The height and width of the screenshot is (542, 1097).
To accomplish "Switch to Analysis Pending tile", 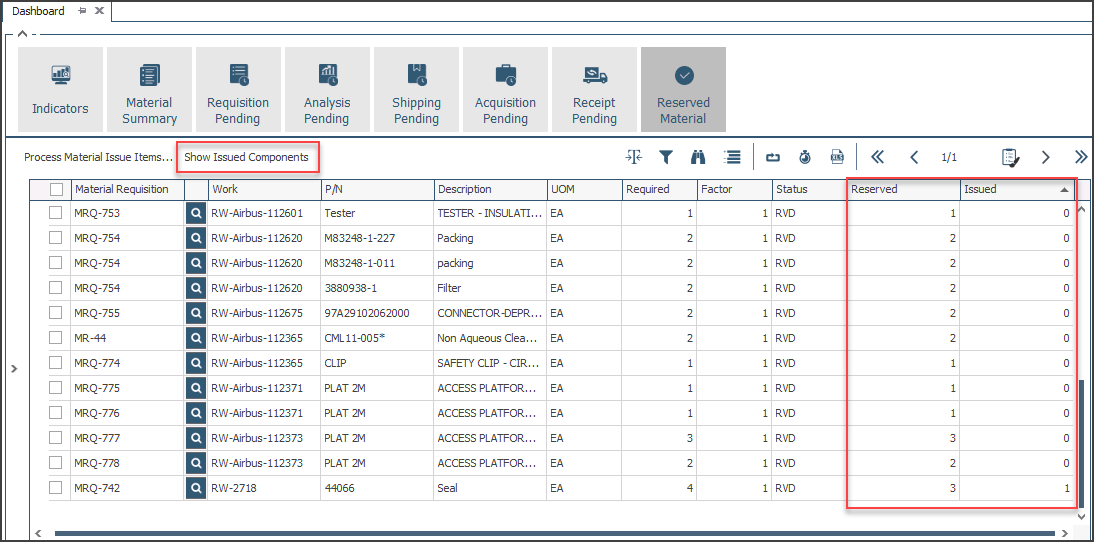I will coord(327,90).
